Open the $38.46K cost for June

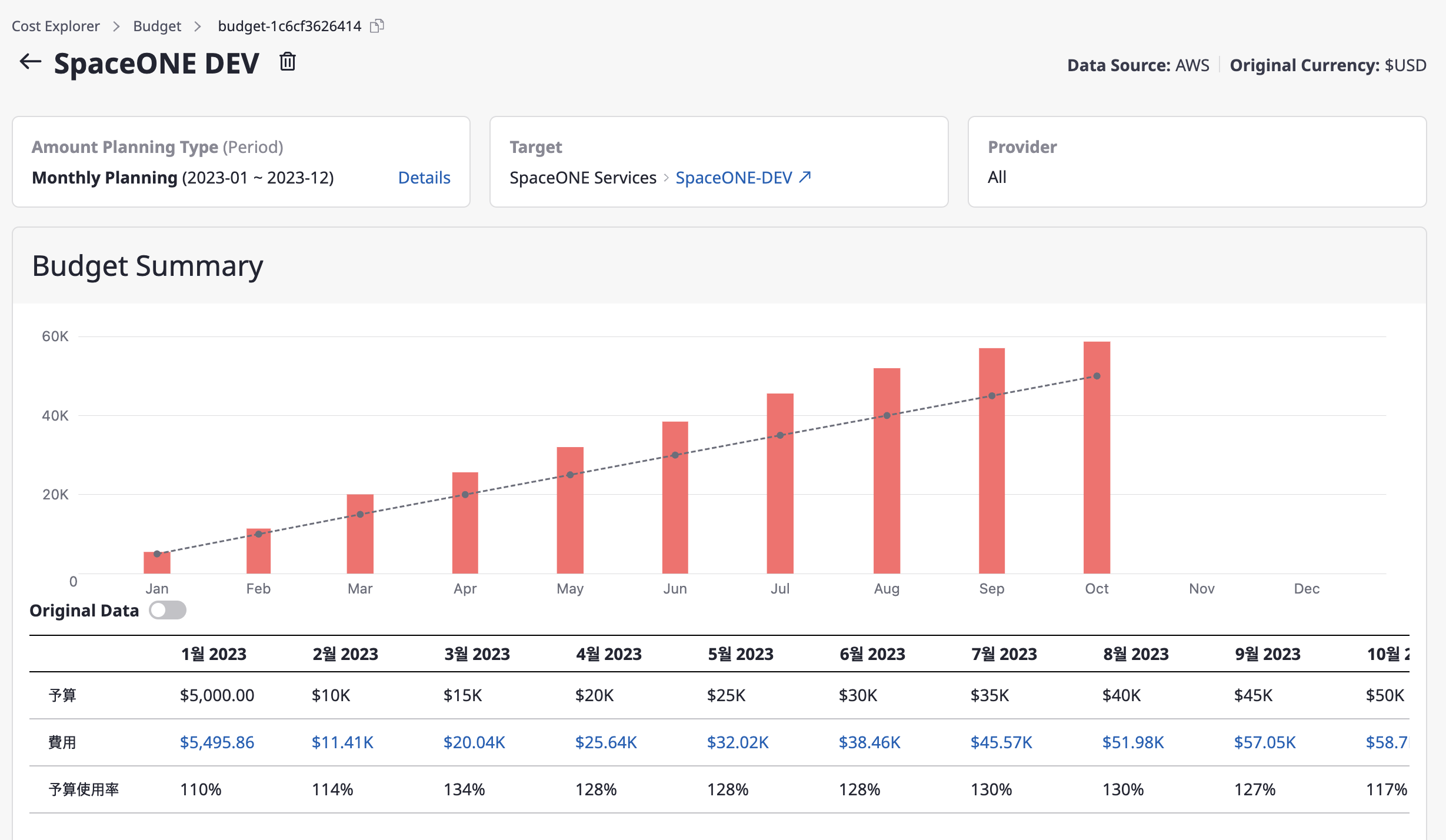pos(869,742)
